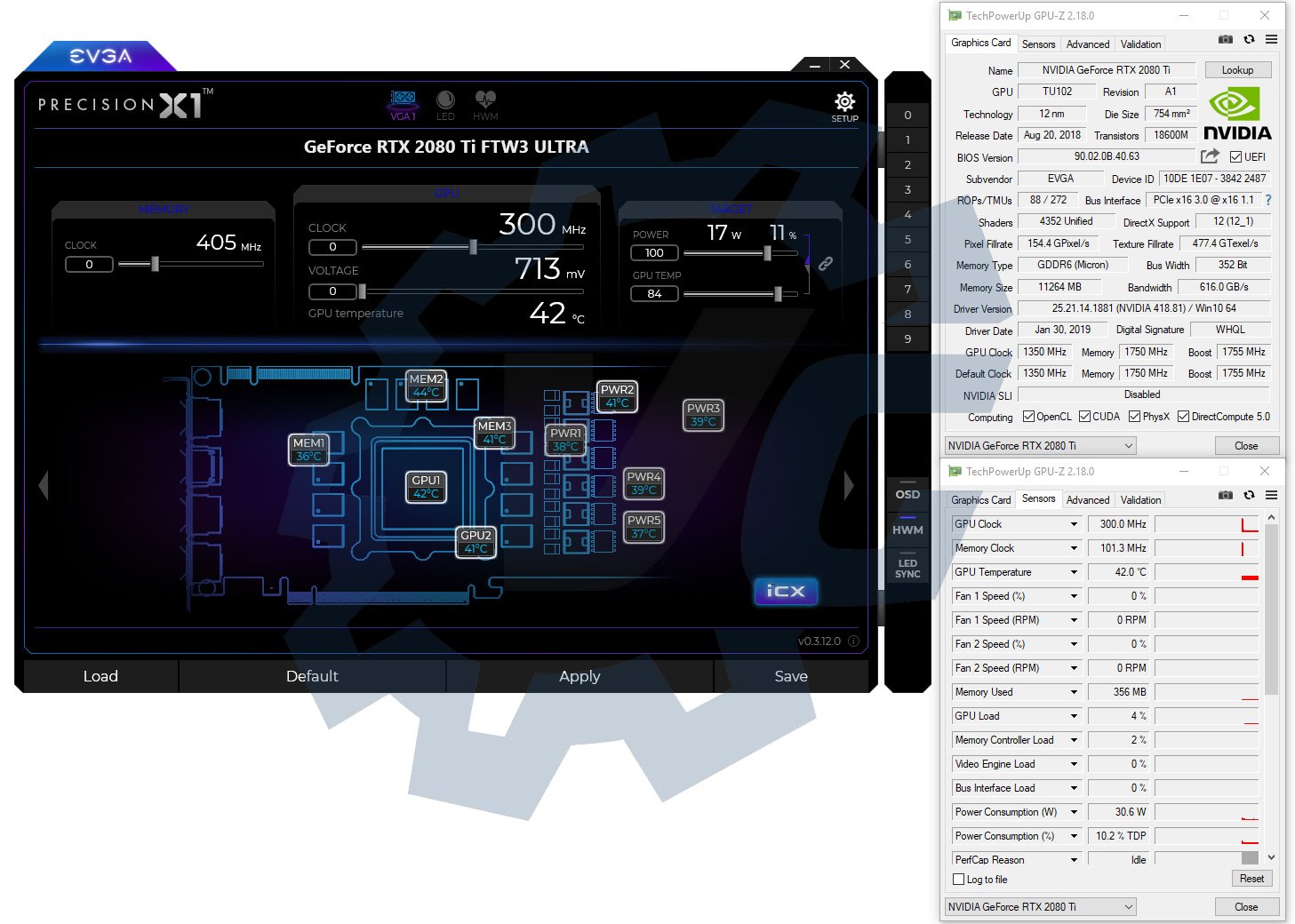The width and height of the screenshot is (1295, 924).
Task: Go to next page with right arrow
Action: pyautogui.click(x=849, y=485)
